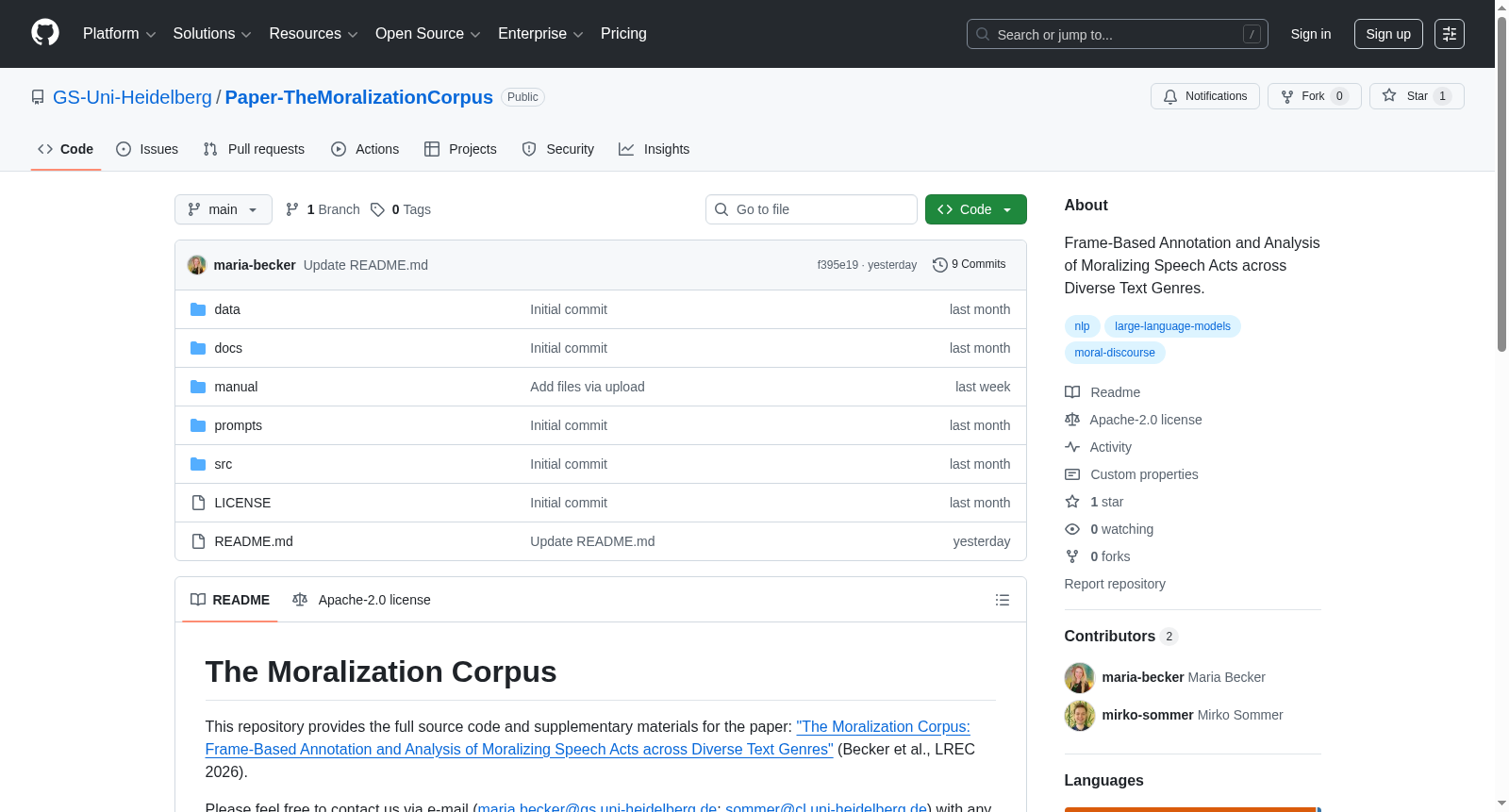Go to GS-Uni-Heidelberg organization page
1509x812 pixels.
(132, 97)
